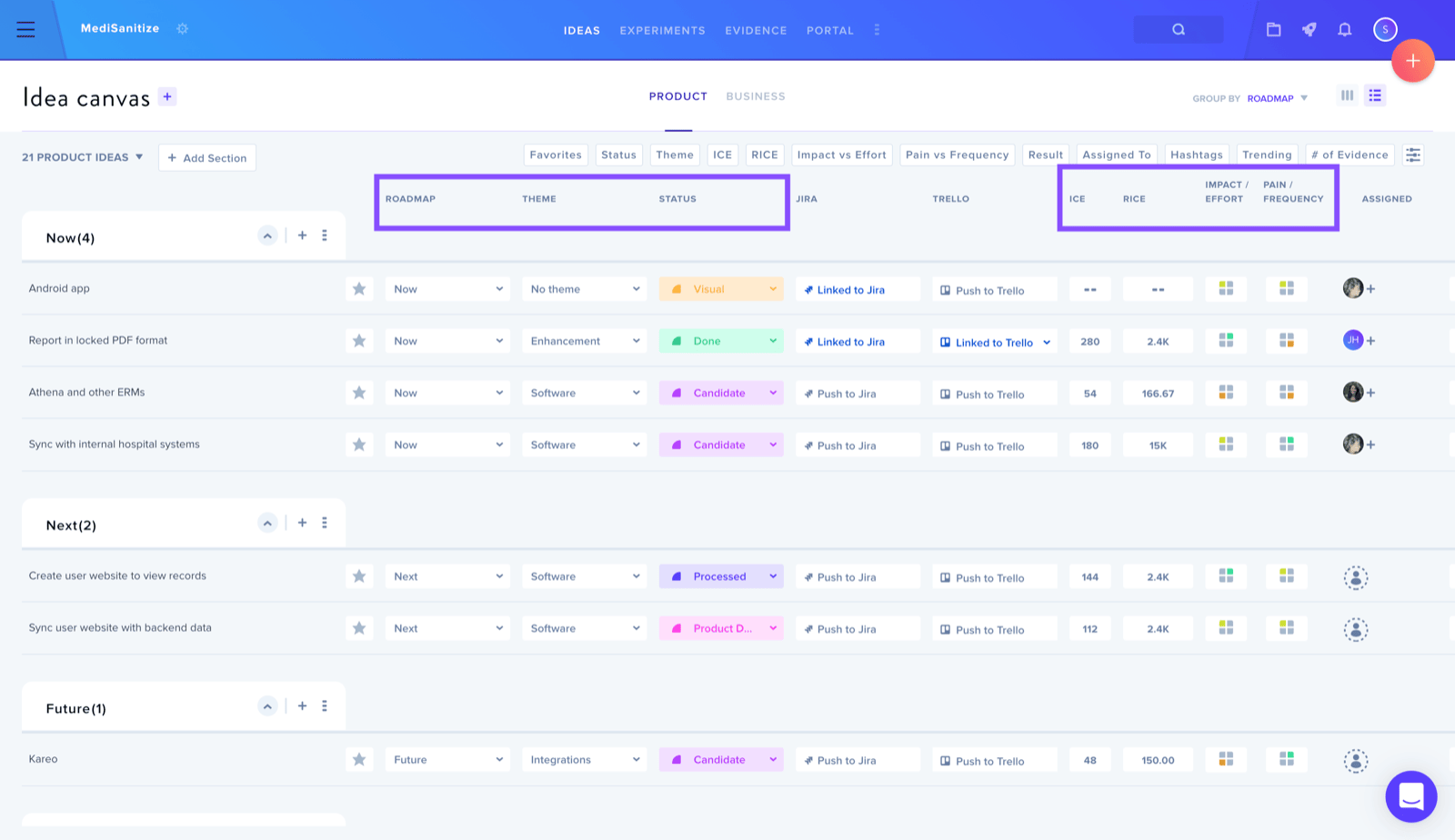
Task: Click ICE score 280
Action: 1089,342
